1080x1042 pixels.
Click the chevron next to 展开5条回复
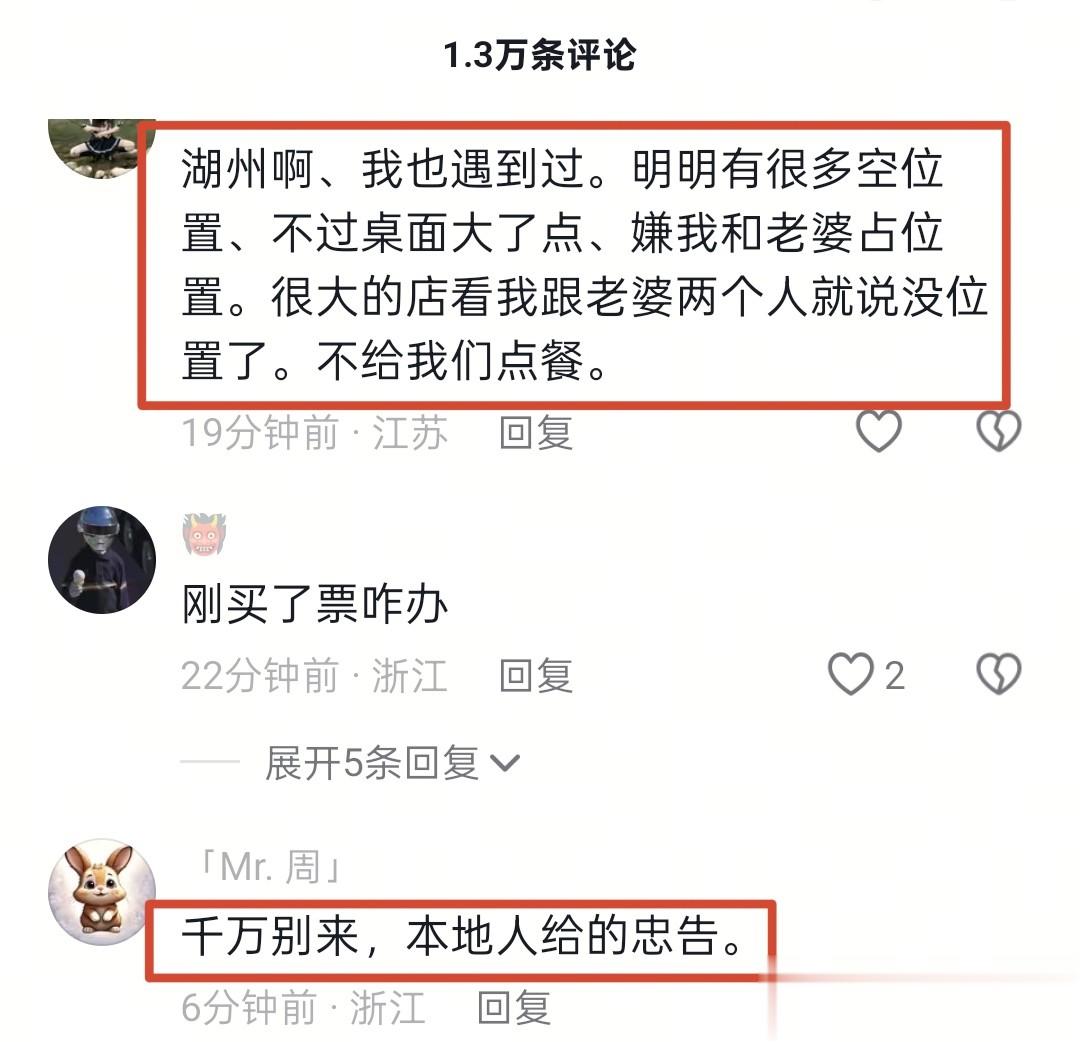[x=505, y=763]
